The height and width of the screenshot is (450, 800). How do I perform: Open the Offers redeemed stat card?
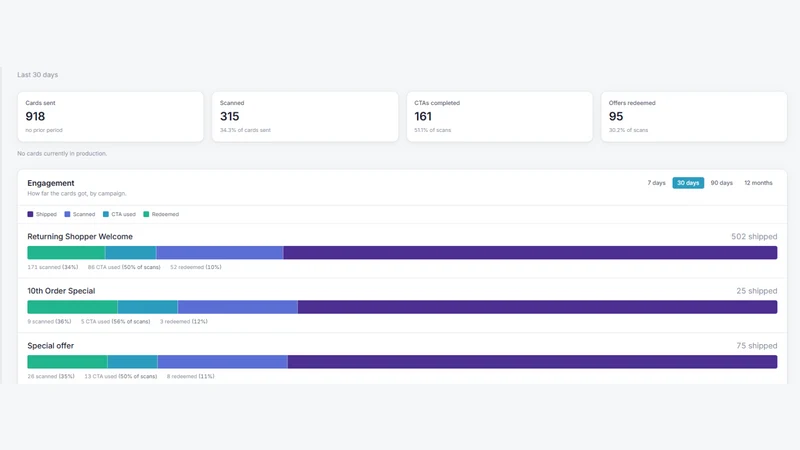694,117
